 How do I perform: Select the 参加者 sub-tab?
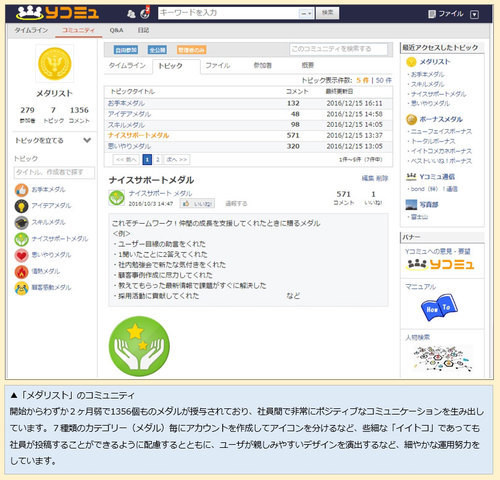tap(263, 65)
